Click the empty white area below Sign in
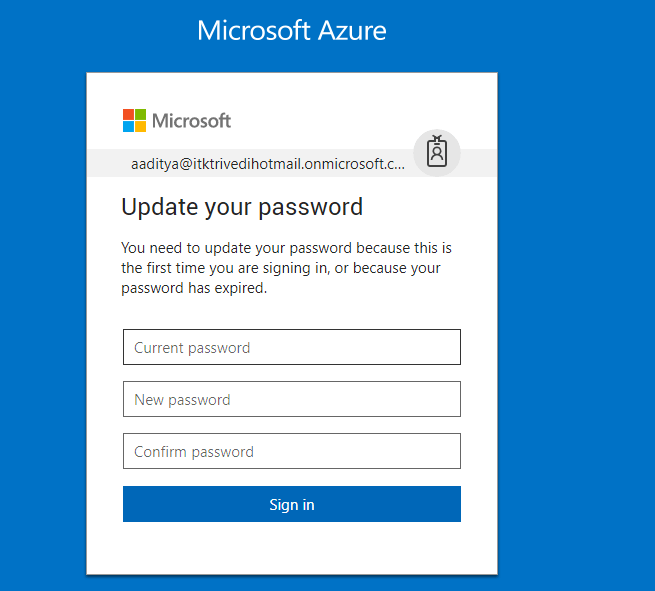This screenshot has height=591, width=655. tap(291, 548)
